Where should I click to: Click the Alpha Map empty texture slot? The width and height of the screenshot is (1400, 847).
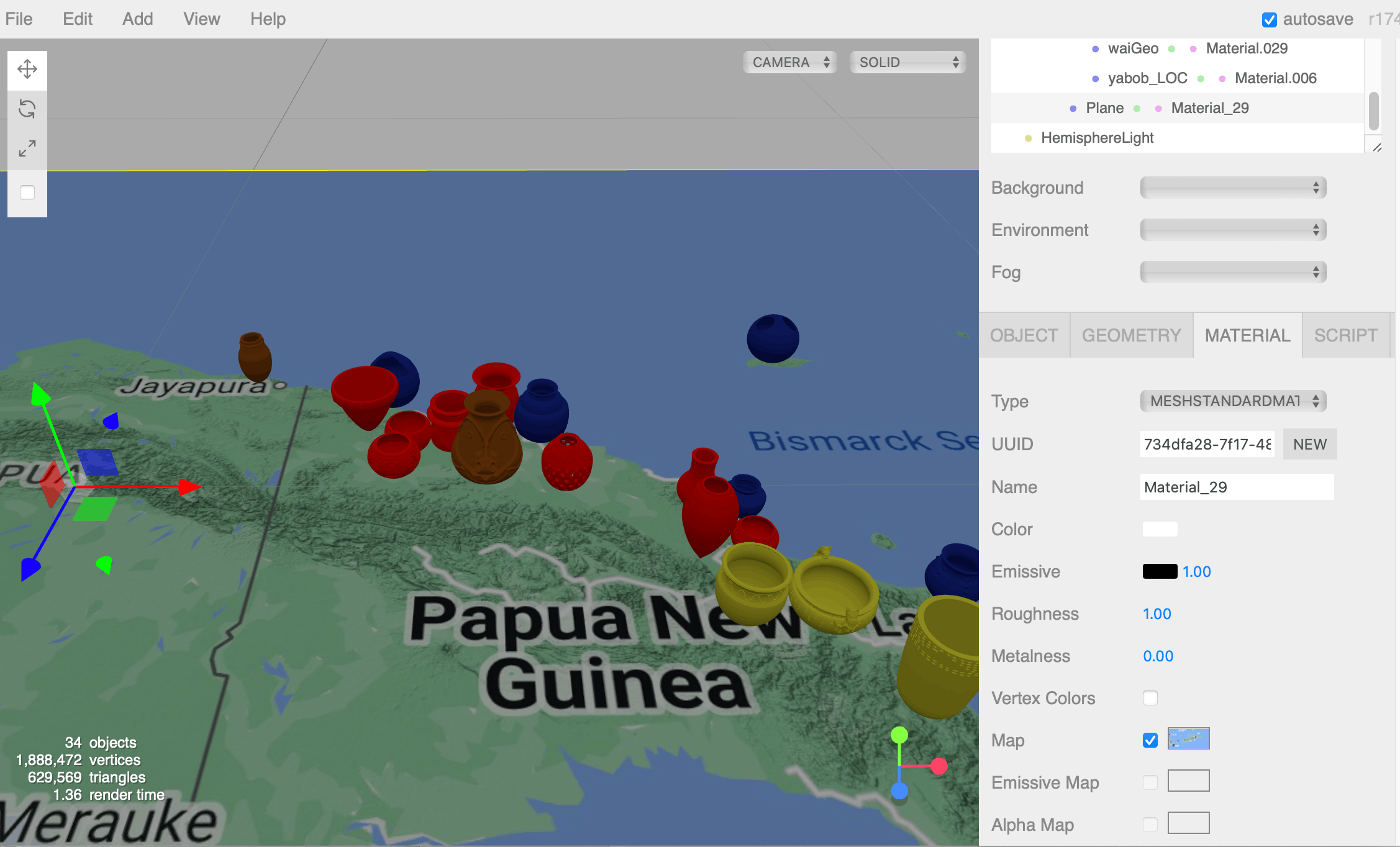1189,823
